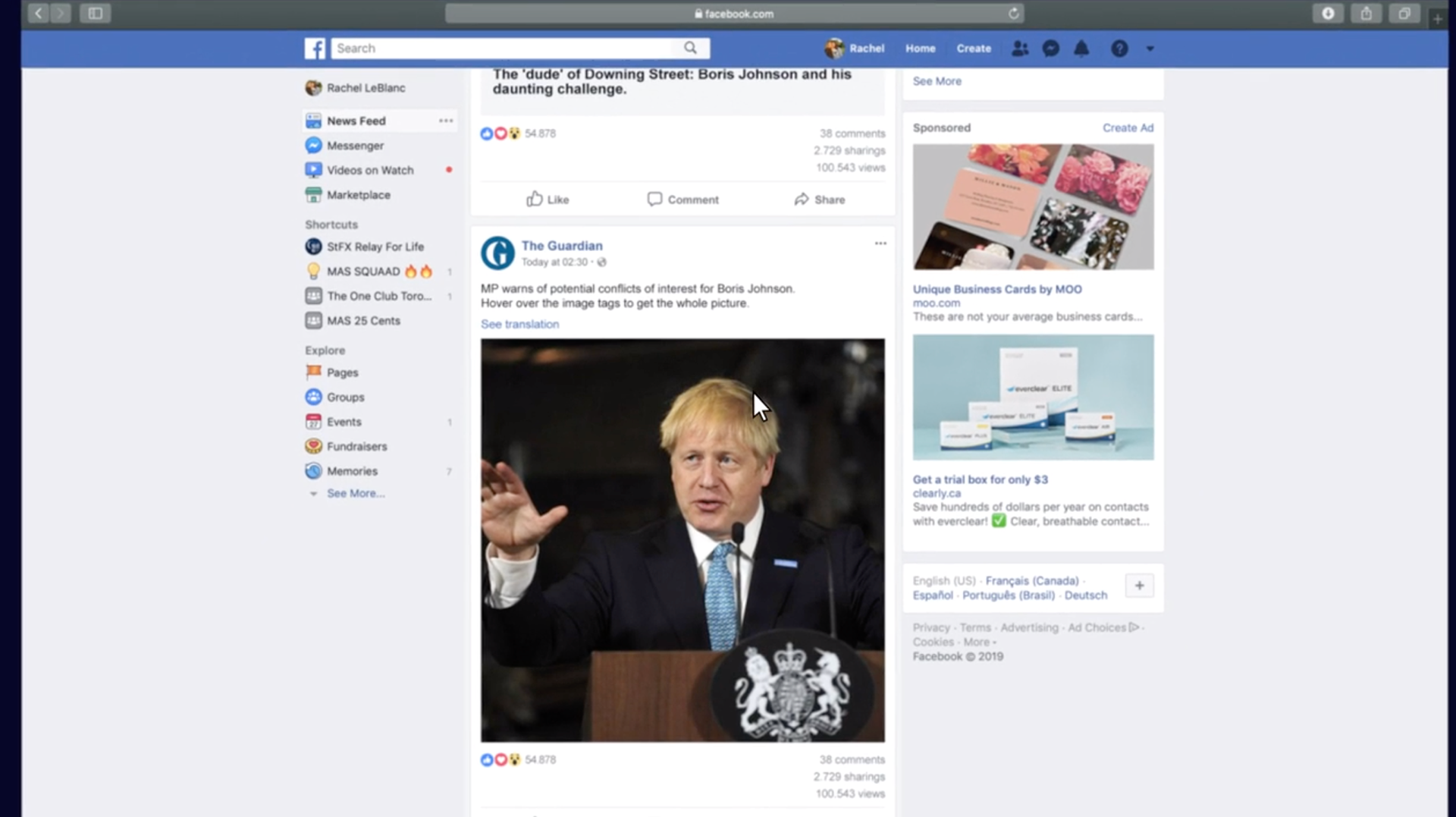Open Memories under Explore
The image size is (1456, 817).
341,471
